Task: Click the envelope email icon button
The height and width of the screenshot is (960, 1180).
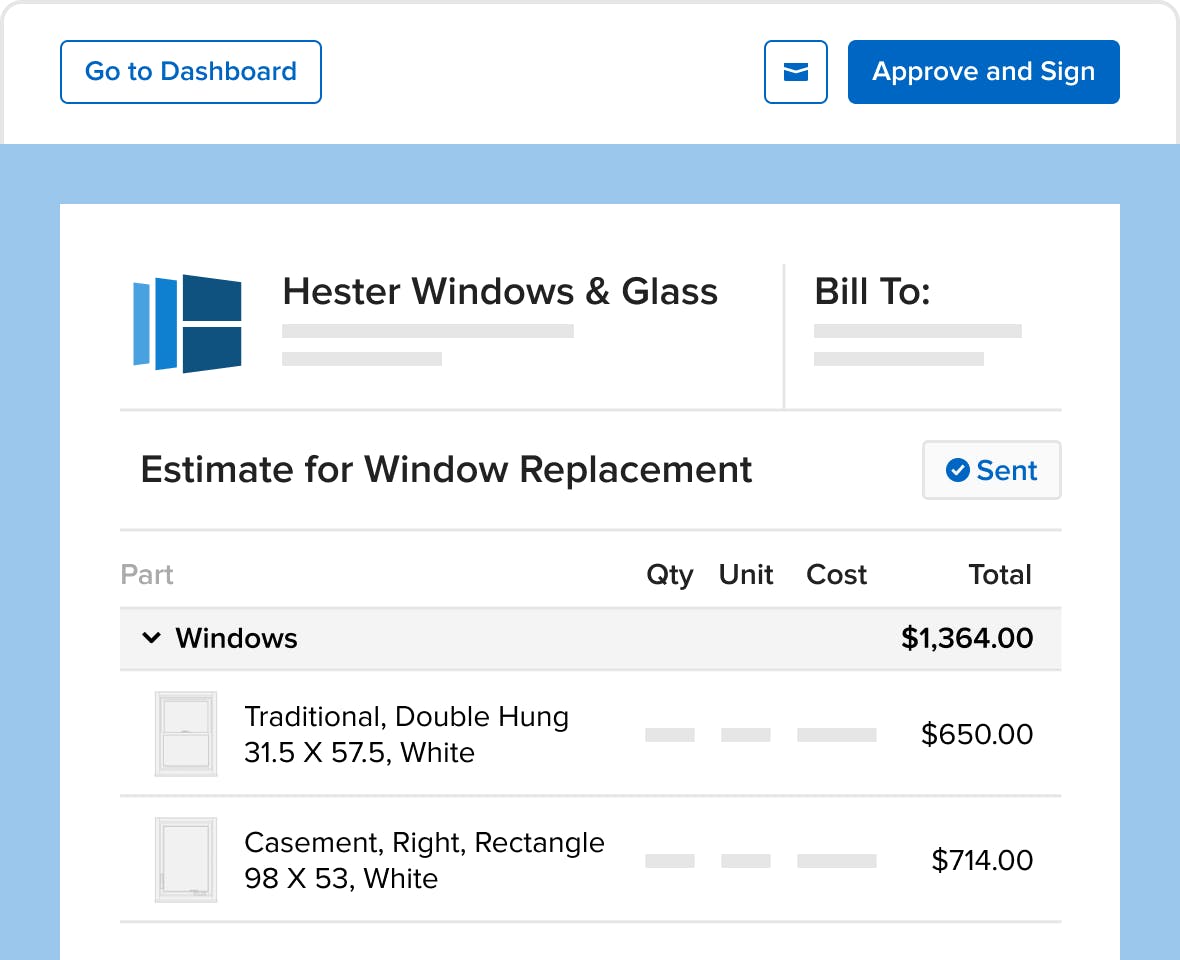Action: pyautogui.click(x=795, y=72)
